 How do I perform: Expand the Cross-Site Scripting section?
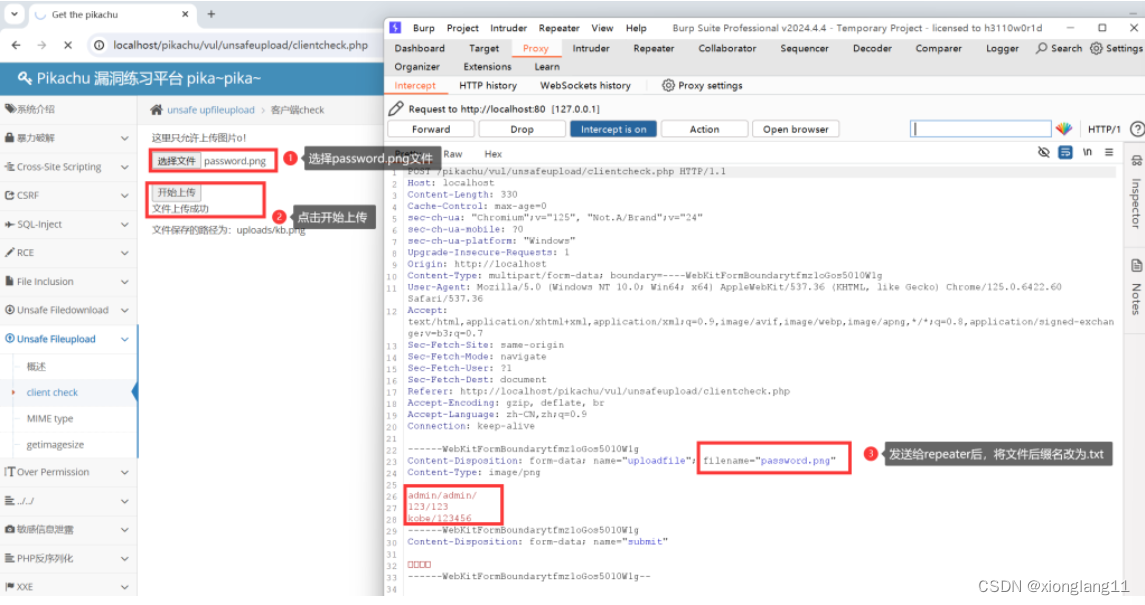point(68,166)
